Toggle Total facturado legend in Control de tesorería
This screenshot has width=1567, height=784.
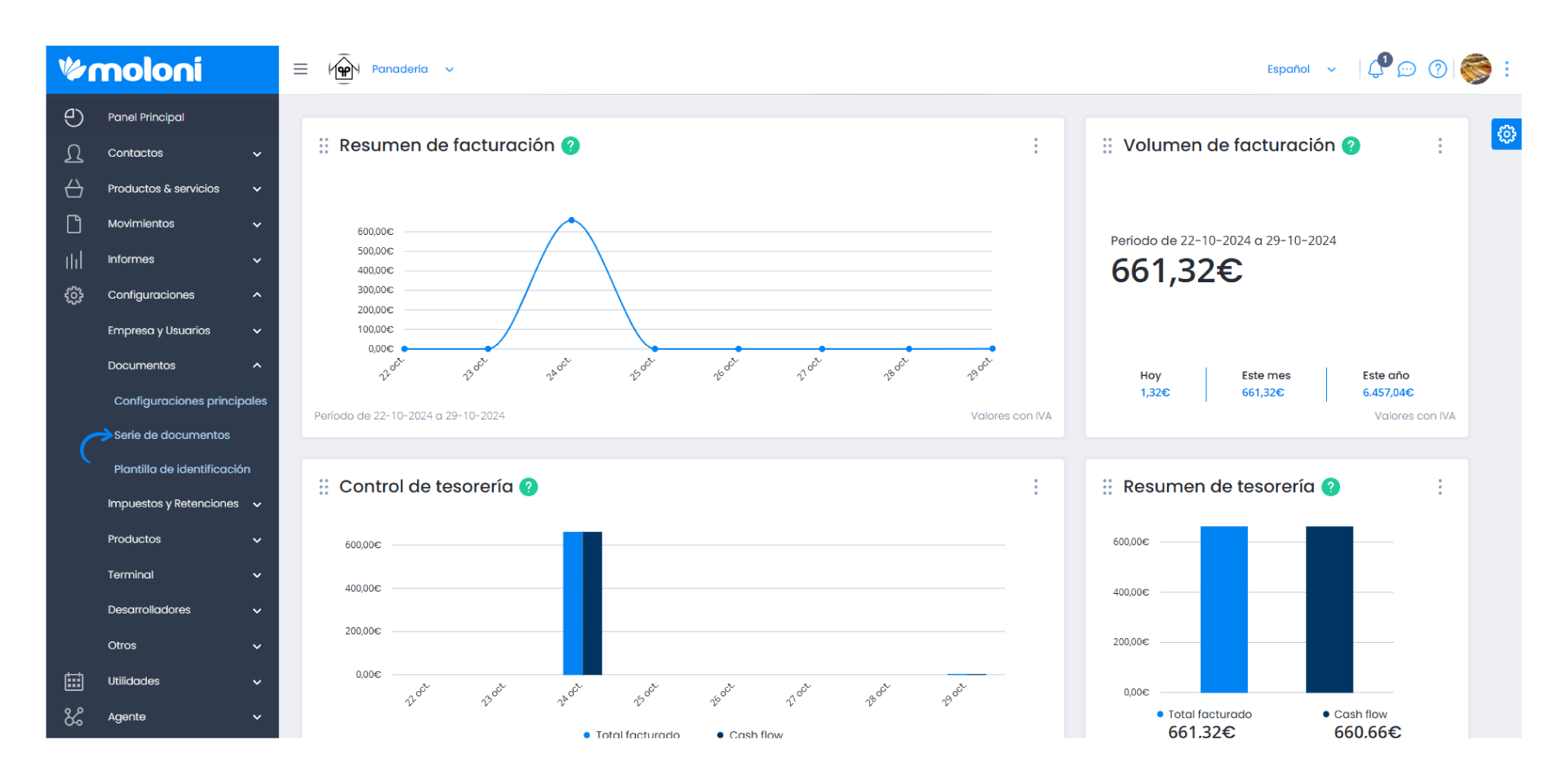coord(632,734)
